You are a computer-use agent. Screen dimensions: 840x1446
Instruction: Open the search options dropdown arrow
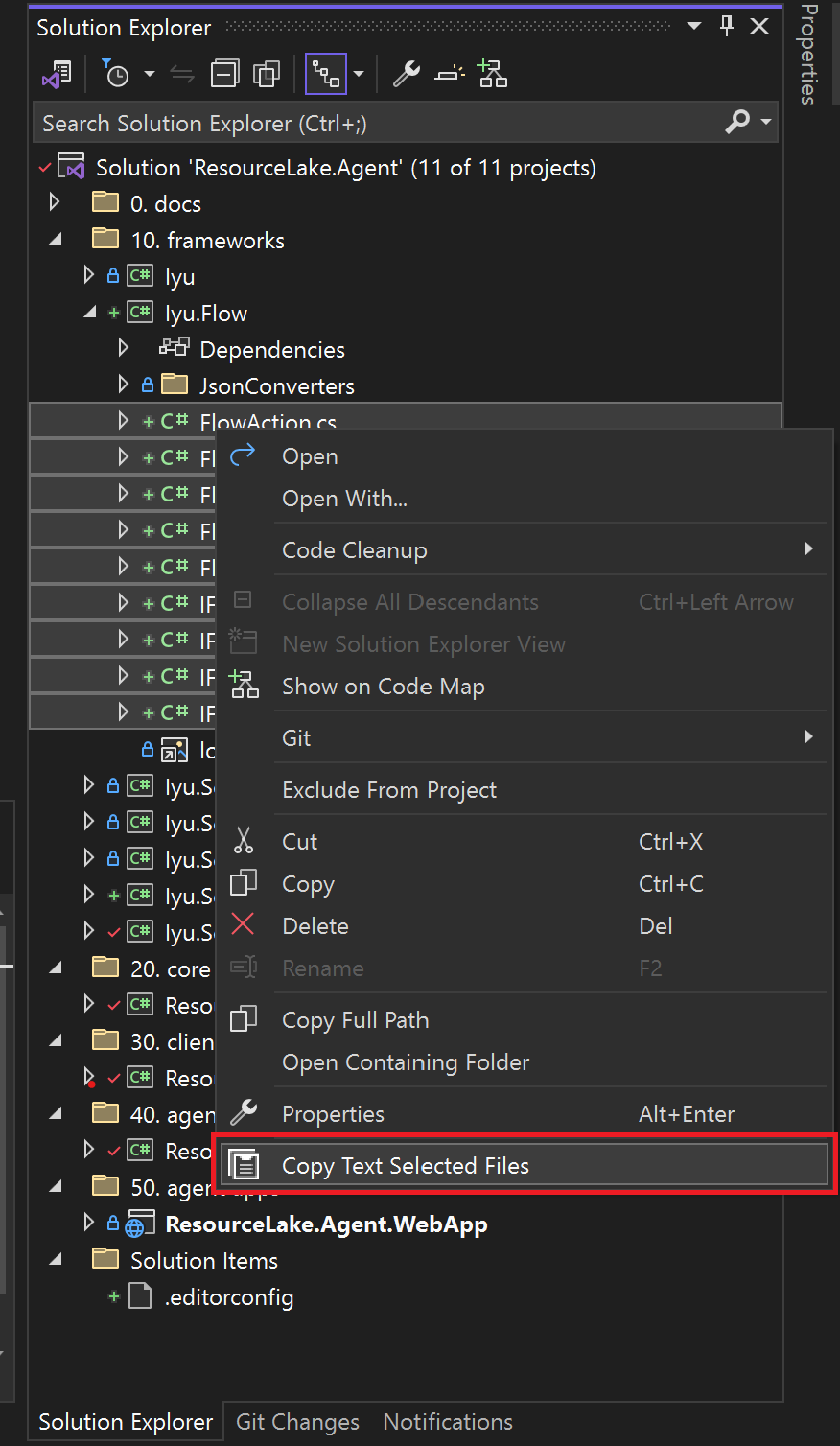pos(766,122)
